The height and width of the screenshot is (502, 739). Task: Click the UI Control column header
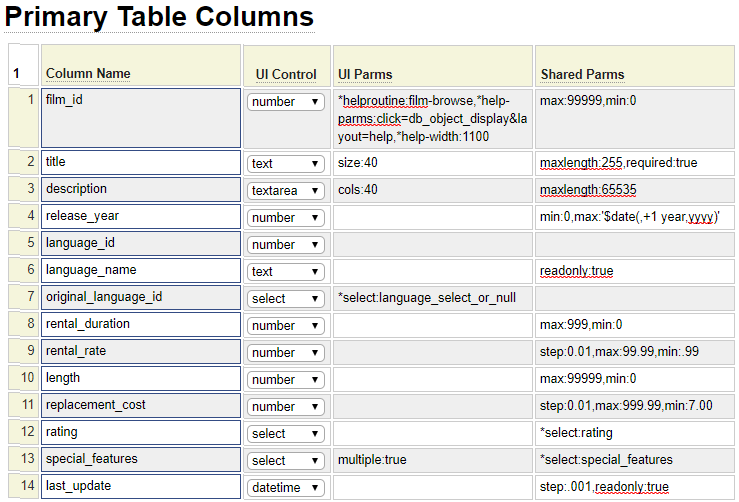tap(286, 74)
